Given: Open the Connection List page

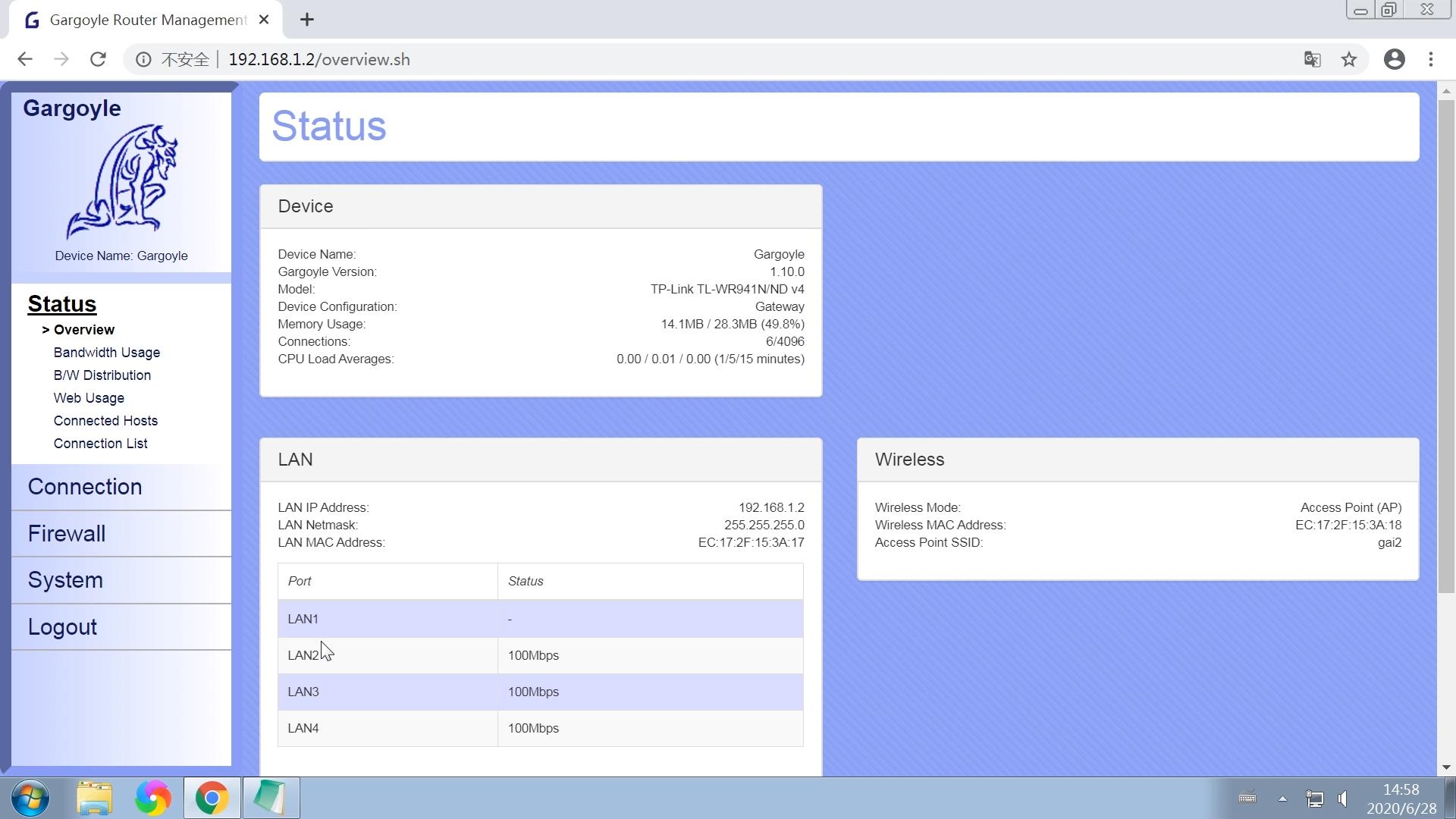Looking at the screenshot, I should [100, 444].
